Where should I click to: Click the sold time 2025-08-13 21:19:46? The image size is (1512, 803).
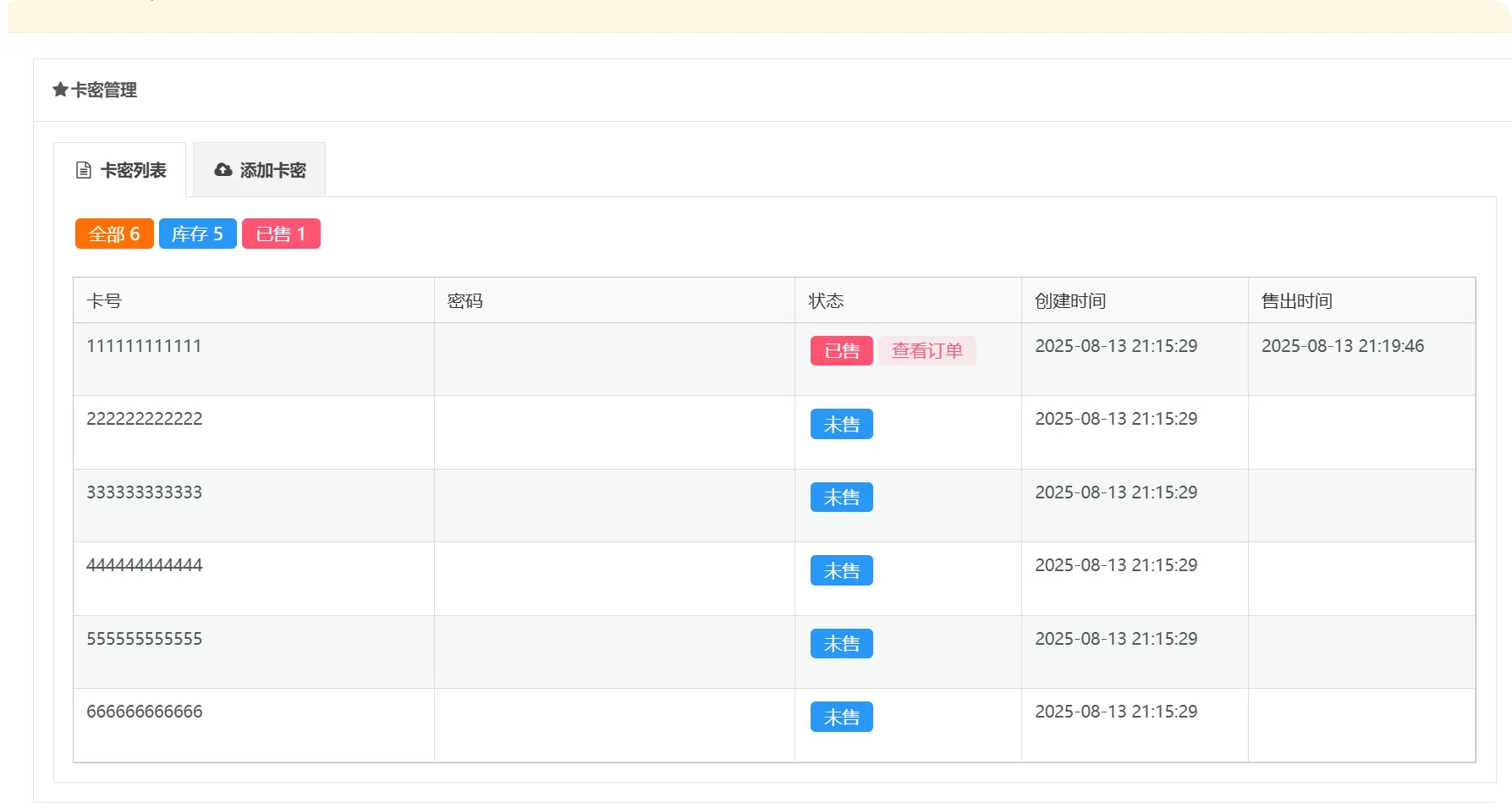[x=1343, y=346]
